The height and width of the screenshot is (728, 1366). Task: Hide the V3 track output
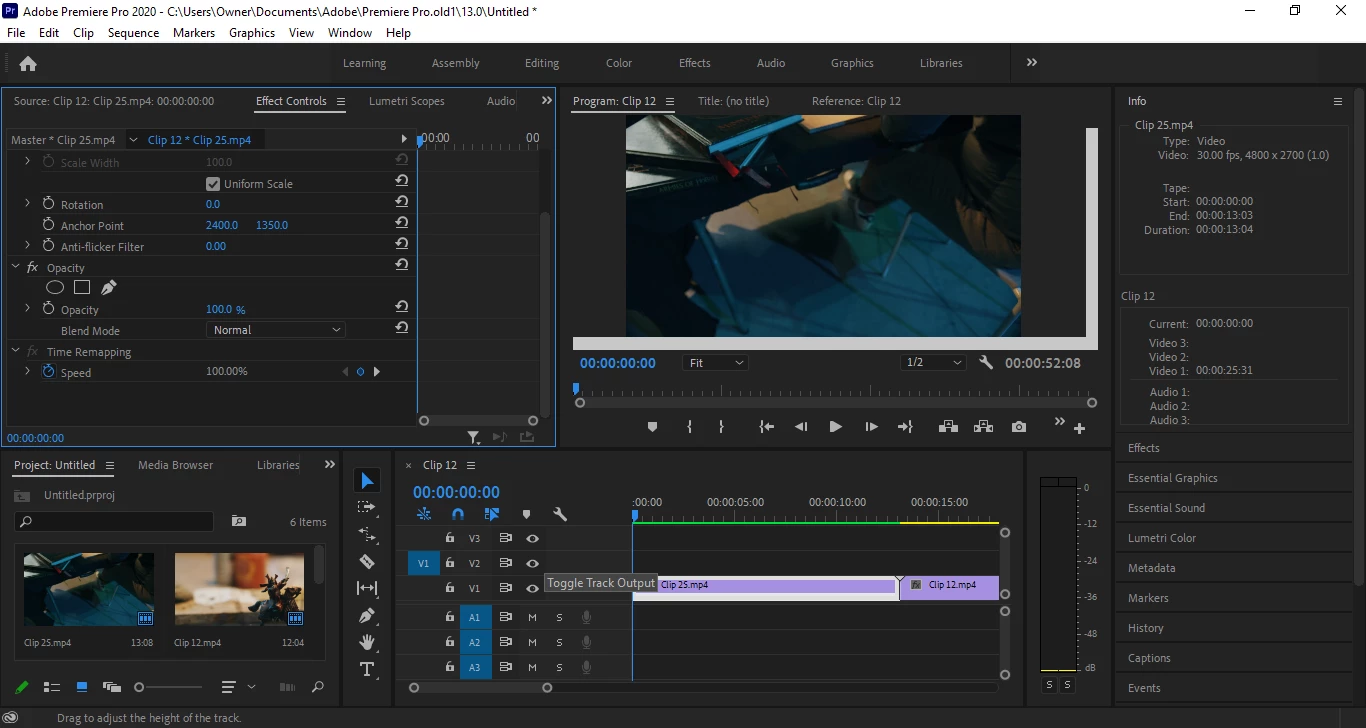point(533,538)
